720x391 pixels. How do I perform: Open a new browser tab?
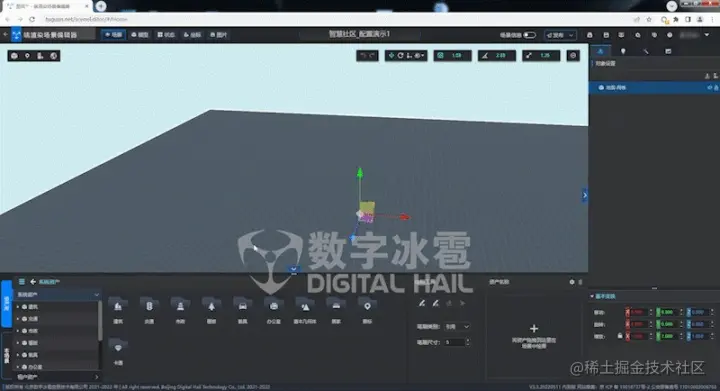[x=101, y=6]
